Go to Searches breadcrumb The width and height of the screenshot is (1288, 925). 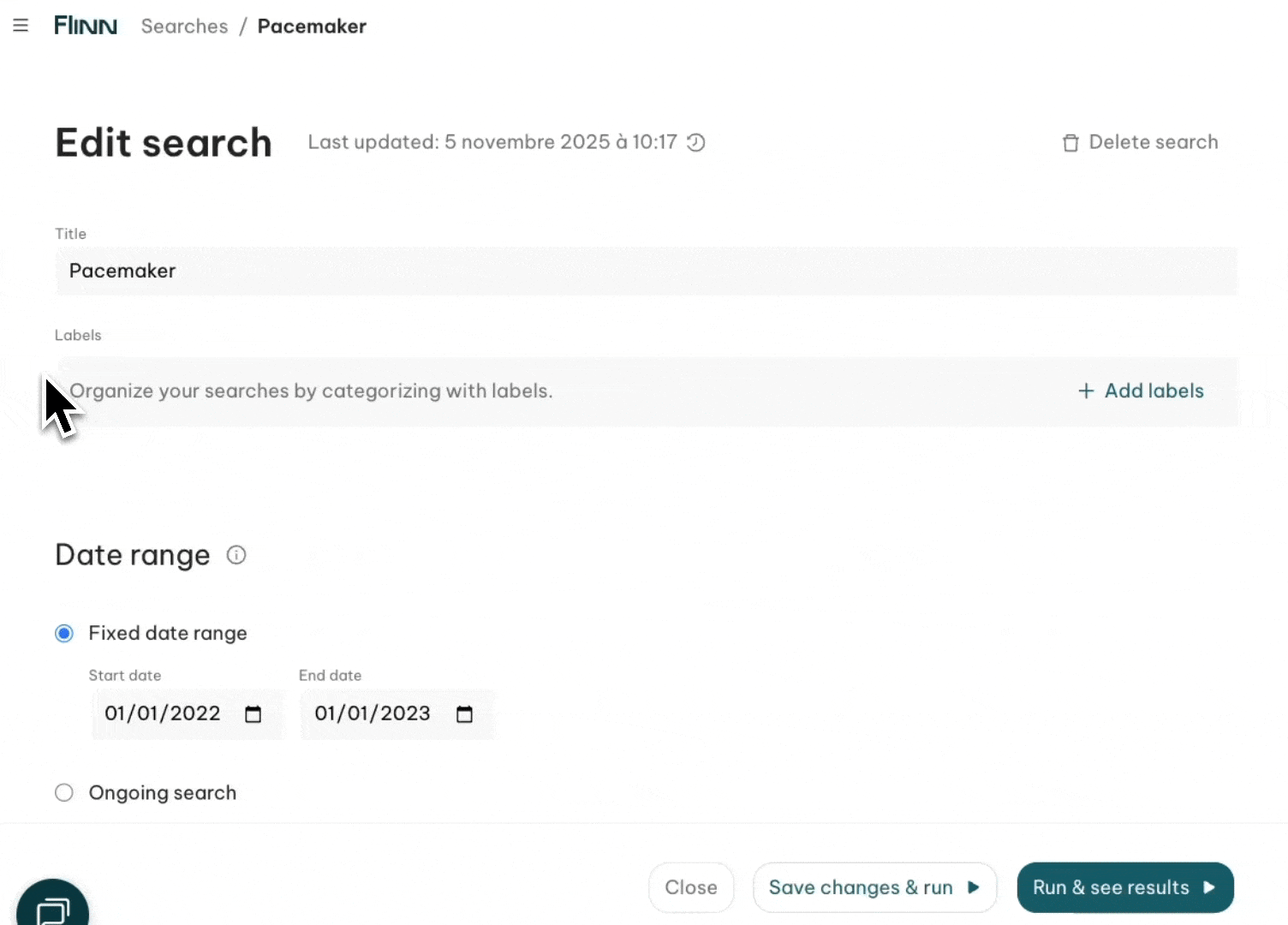click(x=184, y=27)
